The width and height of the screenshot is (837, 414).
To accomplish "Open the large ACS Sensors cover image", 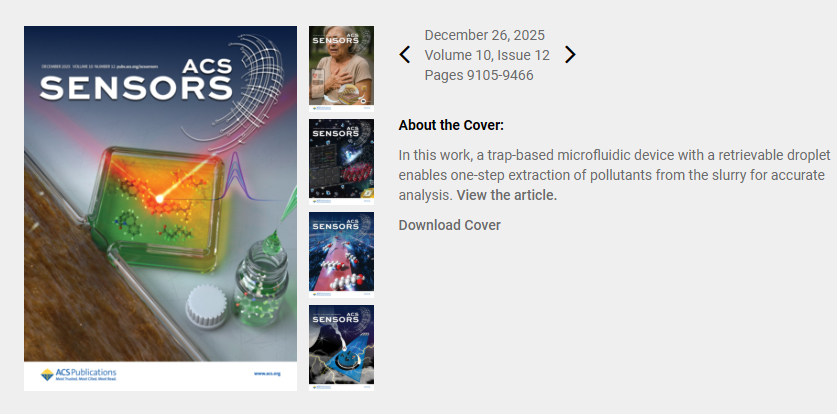I will [x=160, y=208].
